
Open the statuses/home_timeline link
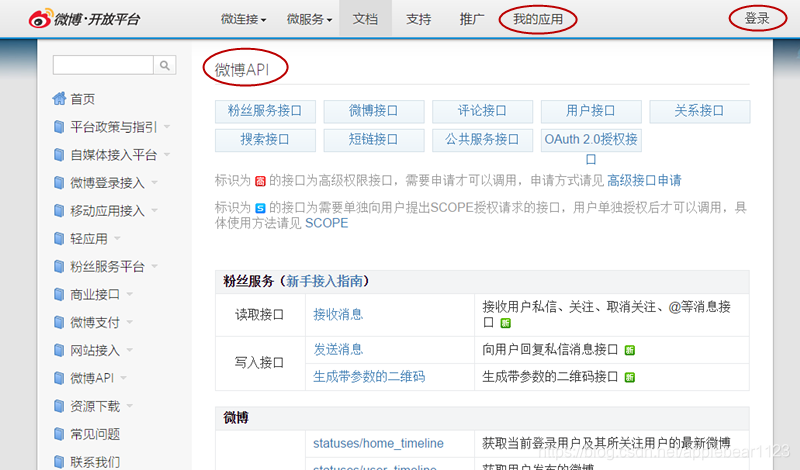378,443
